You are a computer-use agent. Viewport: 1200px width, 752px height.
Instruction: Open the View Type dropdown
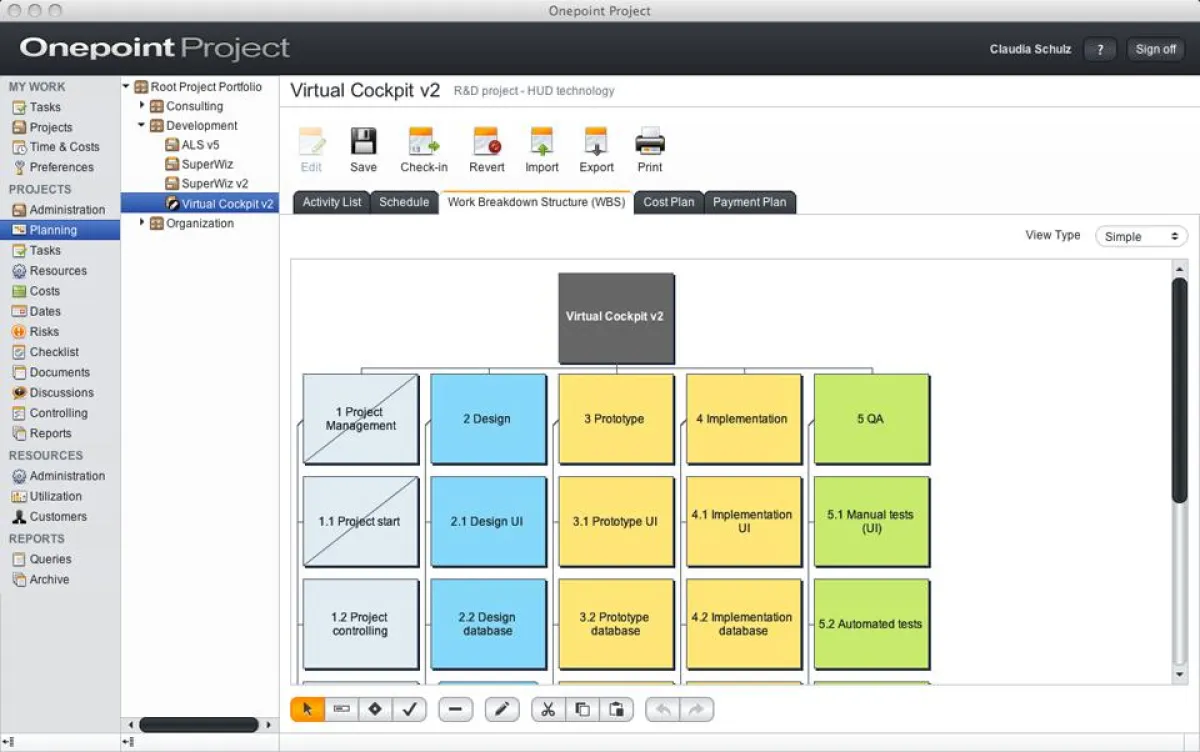(1141, 237)
